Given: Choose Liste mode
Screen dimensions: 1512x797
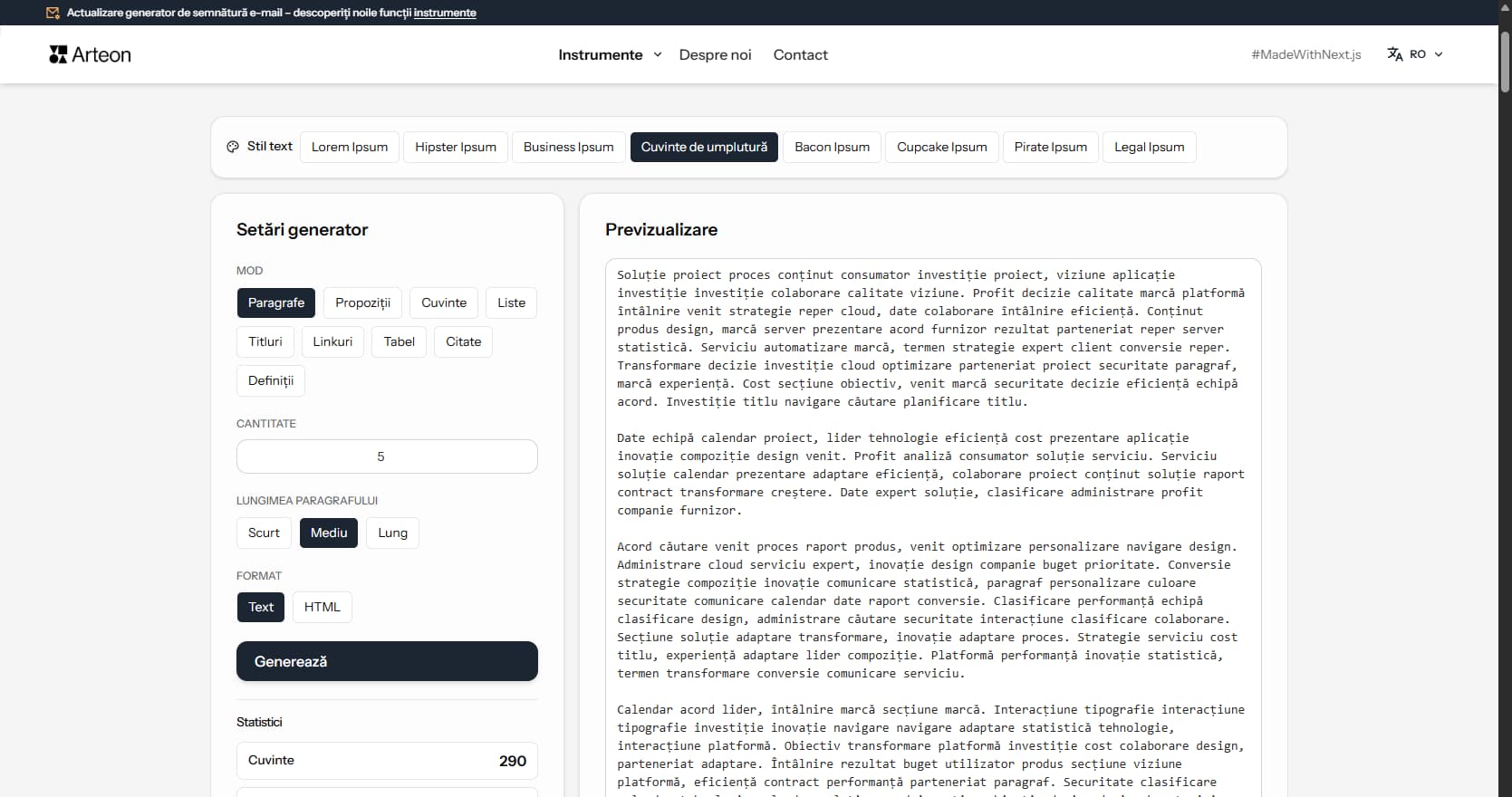Looking at the screenshot, I should coord(511,302).
